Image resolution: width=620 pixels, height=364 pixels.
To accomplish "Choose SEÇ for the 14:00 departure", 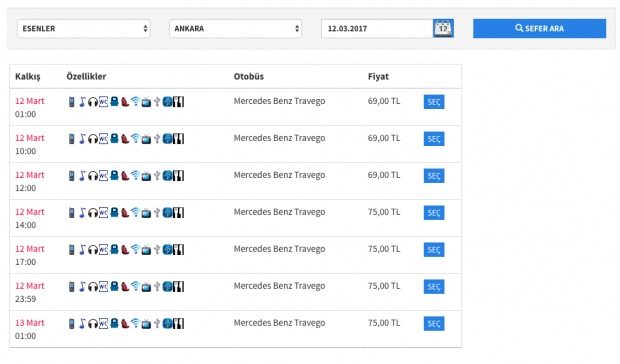I will 434,213.
